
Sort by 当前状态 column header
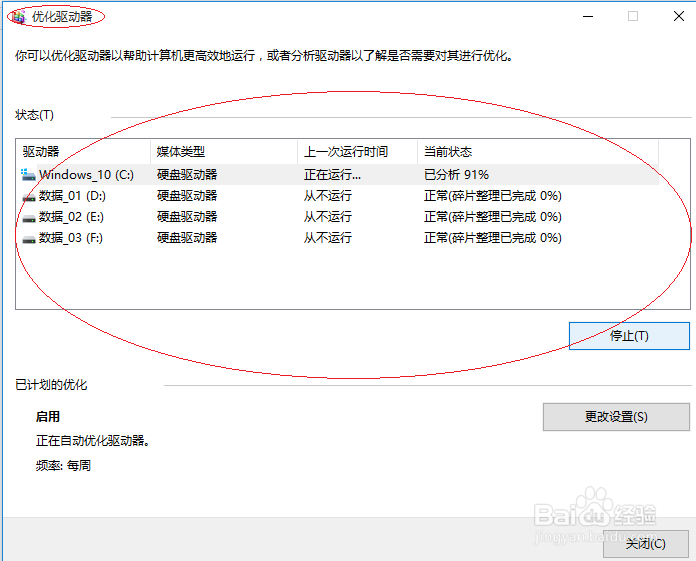point(538,152)
